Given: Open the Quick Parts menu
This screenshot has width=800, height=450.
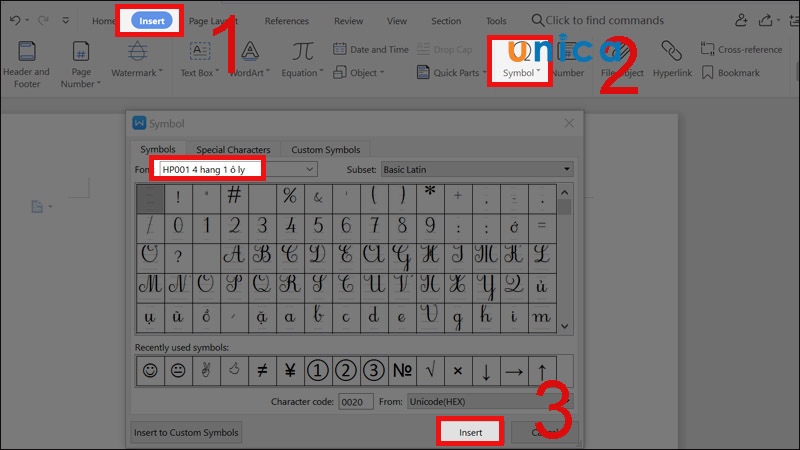Looking at the screenshot, I should [451, 72].
